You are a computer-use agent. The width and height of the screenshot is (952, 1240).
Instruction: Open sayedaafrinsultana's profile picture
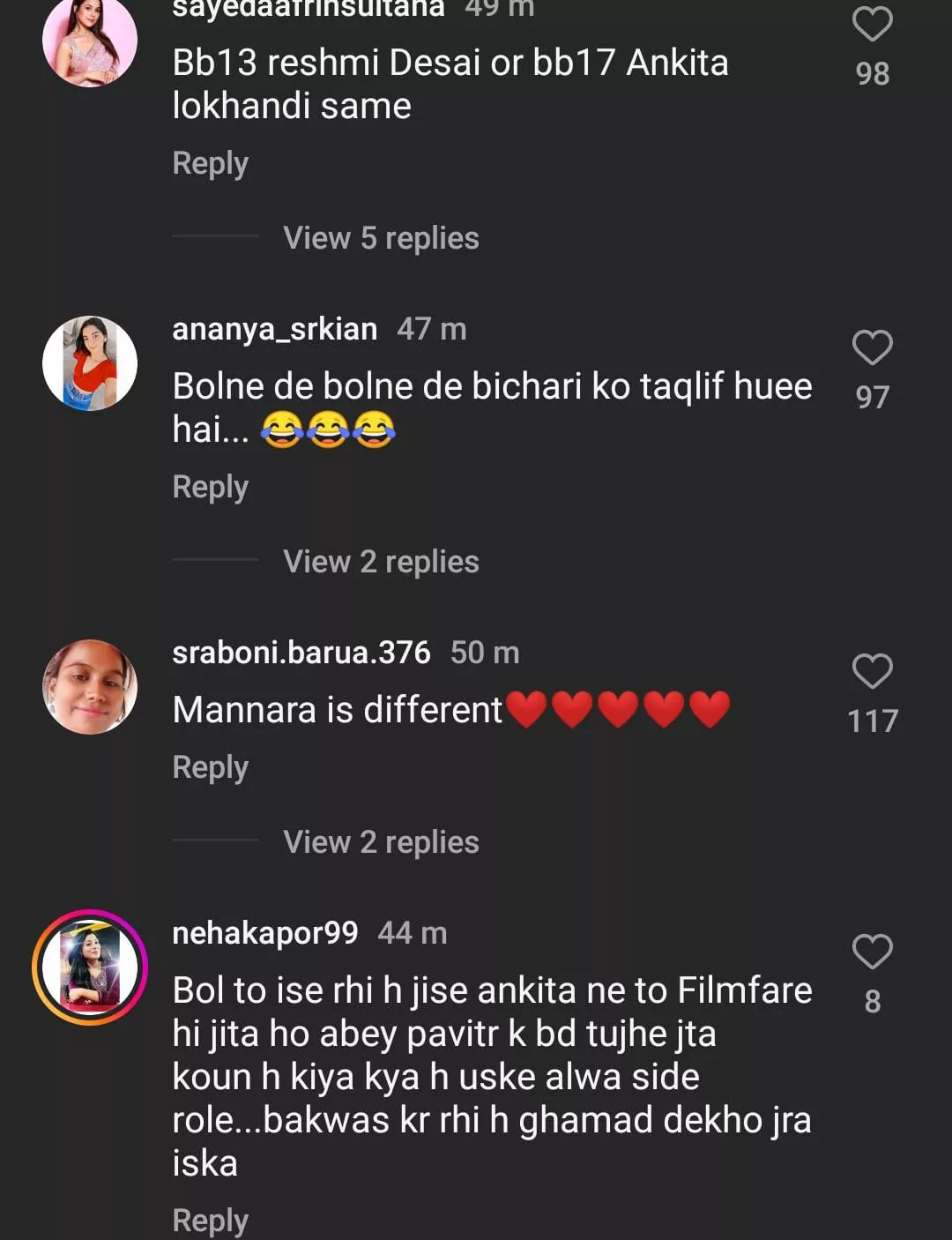pyautogui.click(x=90, y=41)
